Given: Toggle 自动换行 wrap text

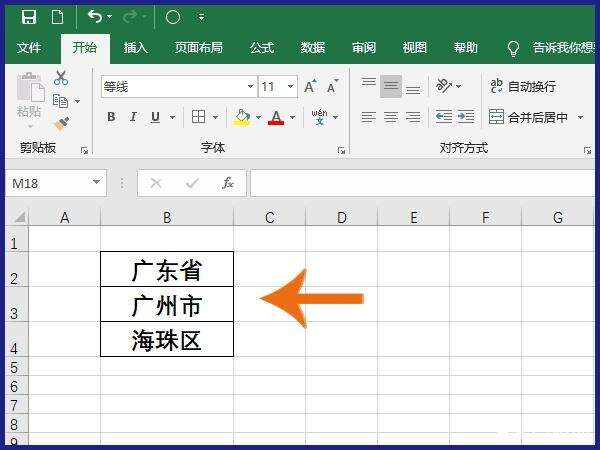Looking at the screenshot, I should coord(523,86).
